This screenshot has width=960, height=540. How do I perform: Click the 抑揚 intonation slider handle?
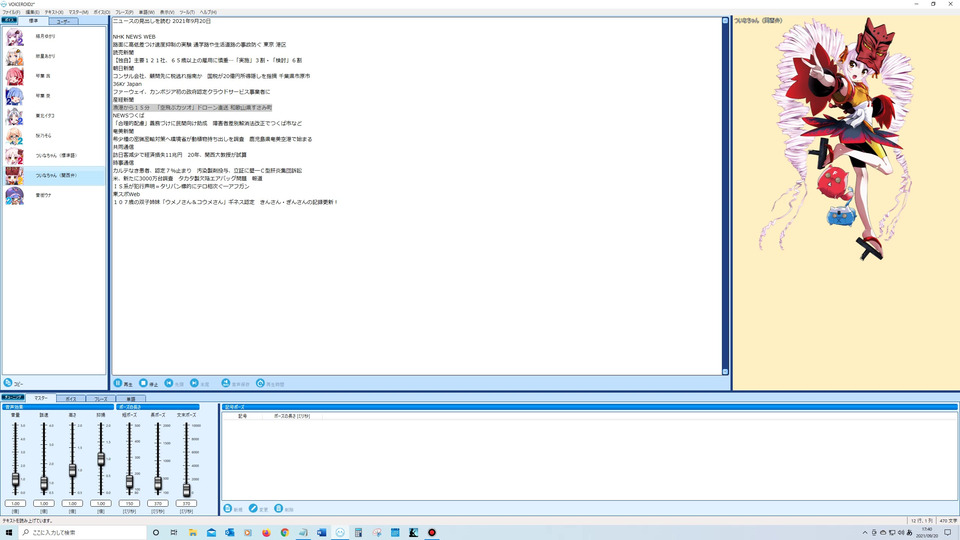pos(101,459)
